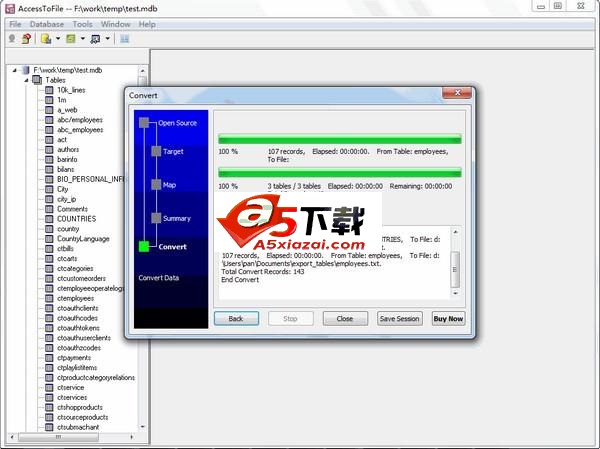Click the top green table progress bar
Viewport: 600px width, 449px height.
(x=340, y=139)
